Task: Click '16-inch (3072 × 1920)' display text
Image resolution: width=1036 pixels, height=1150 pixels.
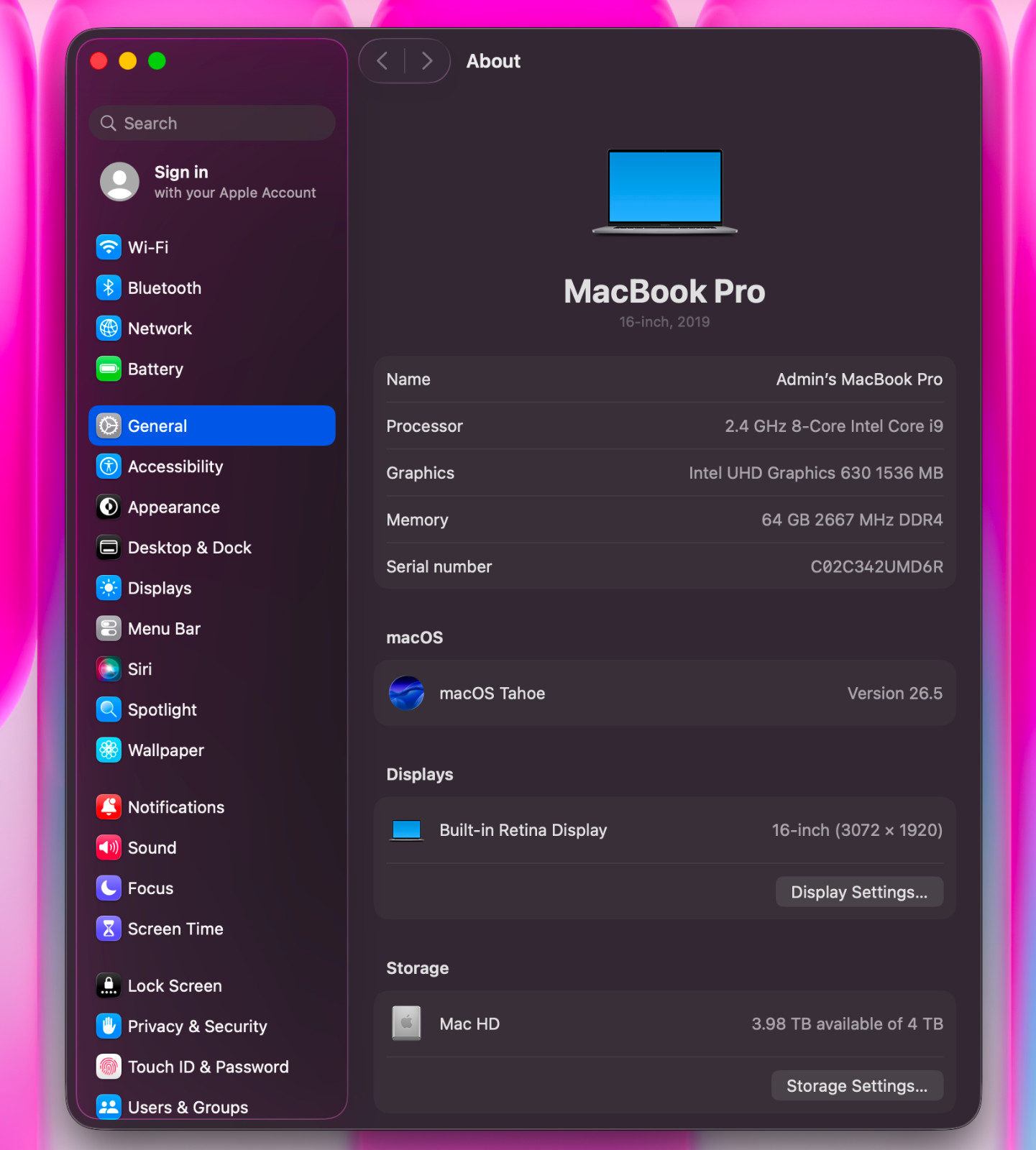Action: 857,830
